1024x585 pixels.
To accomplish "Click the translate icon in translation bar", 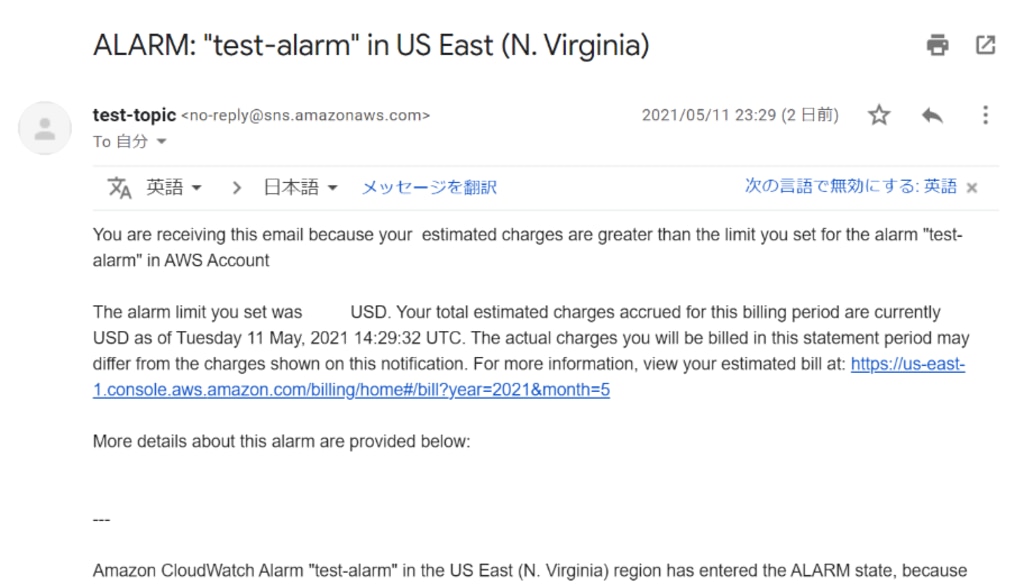I will 120,188.
